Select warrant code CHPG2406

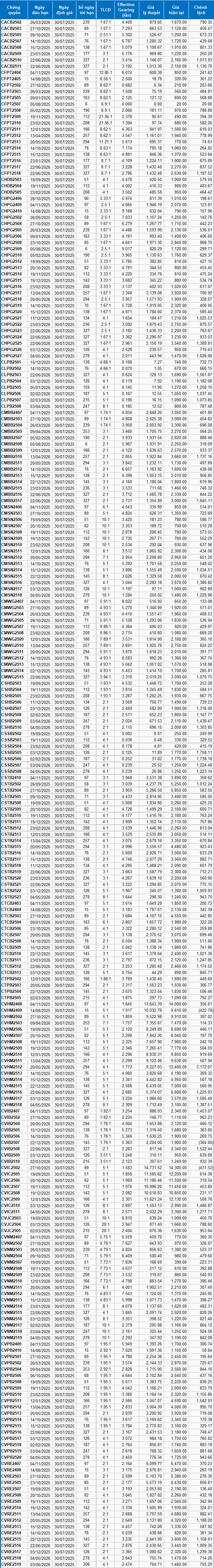click(x=11, y=198)
